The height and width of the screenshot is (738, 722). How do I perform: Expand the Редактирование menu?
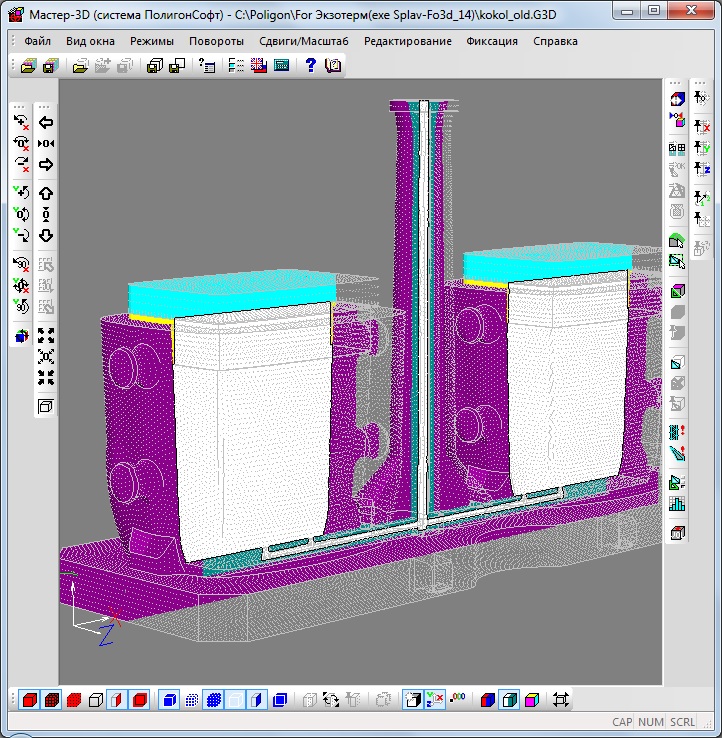coord(407,42)
